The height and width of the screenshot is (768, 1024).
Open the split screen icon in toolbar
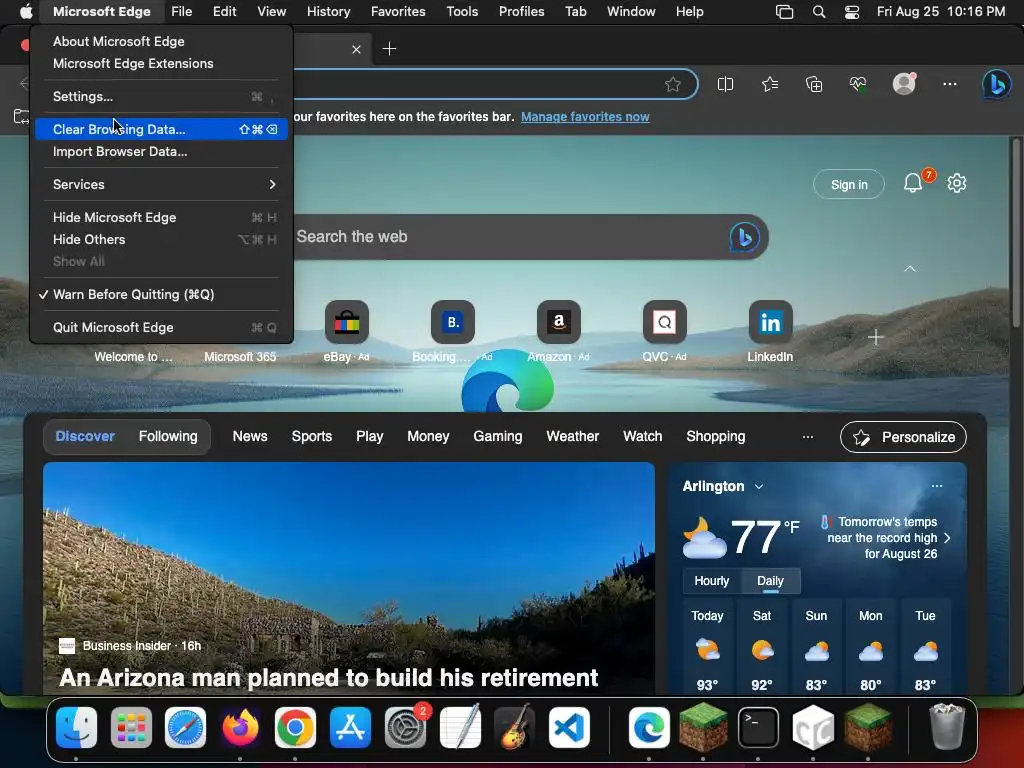coord(725,84)
